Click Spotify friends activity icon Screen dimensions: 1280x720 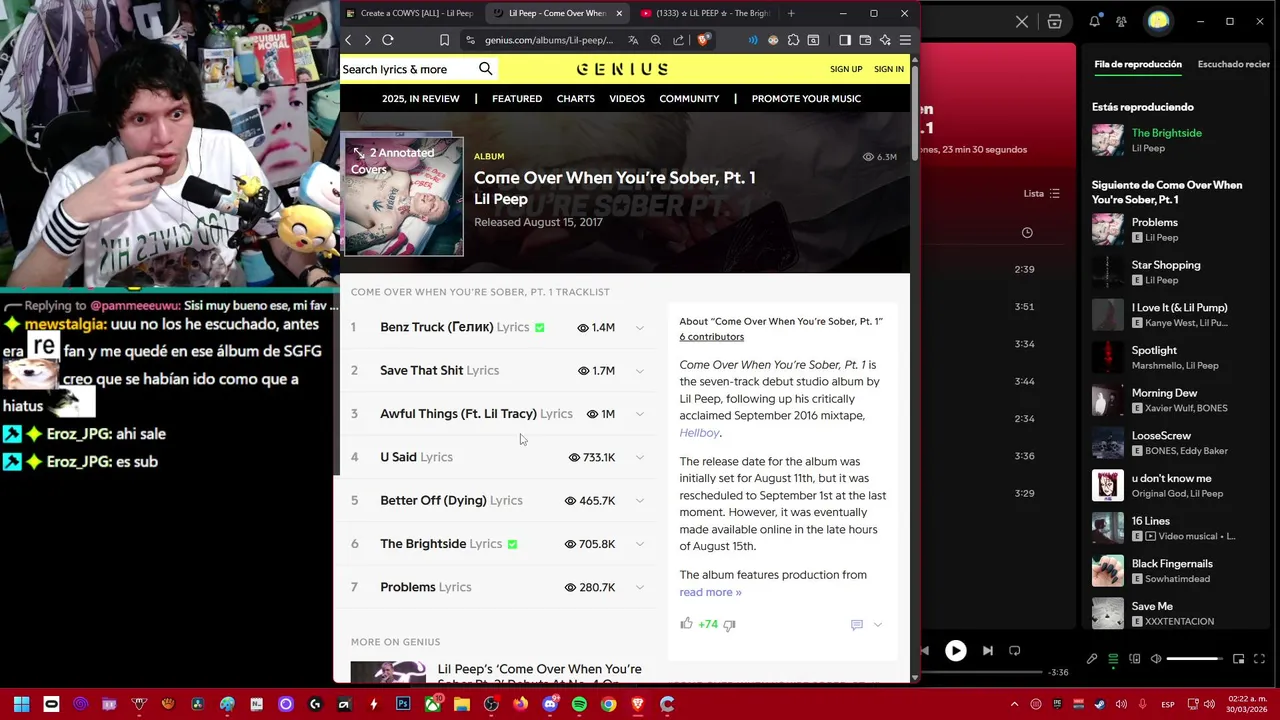pos(1121,21)
